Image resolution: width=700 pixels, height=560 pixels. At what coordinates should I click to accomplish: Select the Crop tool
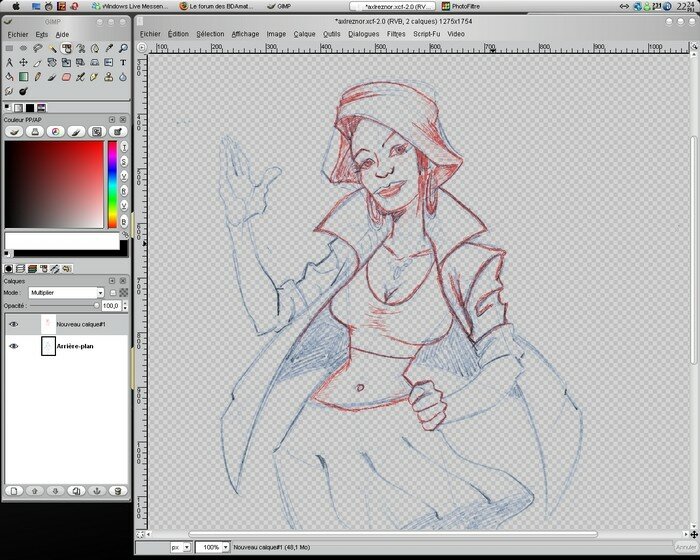[38, 63]
